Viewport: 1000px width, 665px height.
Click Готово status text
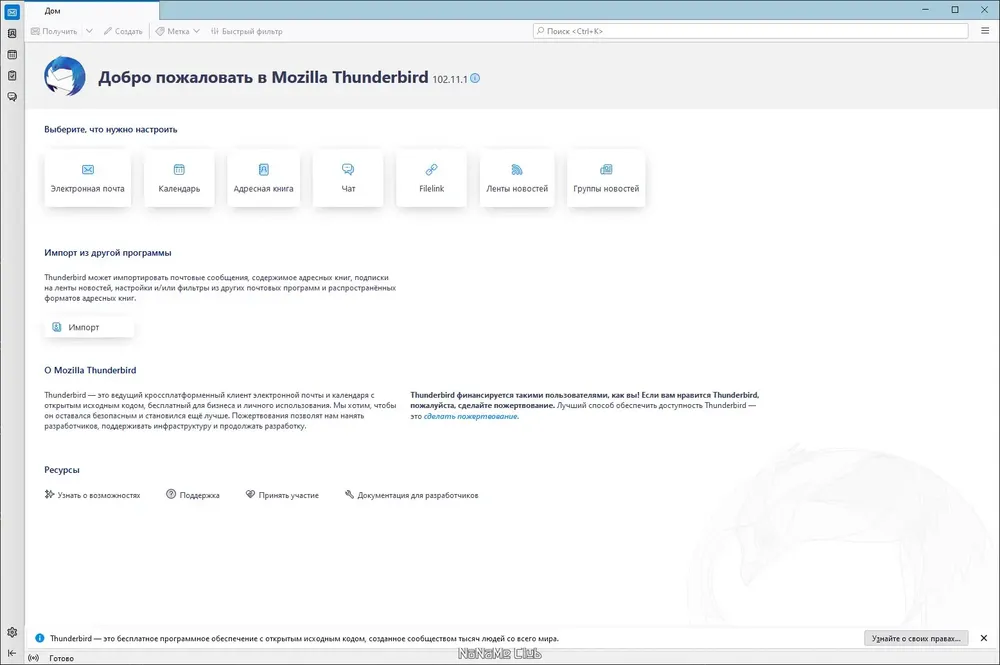pyautogui.click(x=61, y=658)
